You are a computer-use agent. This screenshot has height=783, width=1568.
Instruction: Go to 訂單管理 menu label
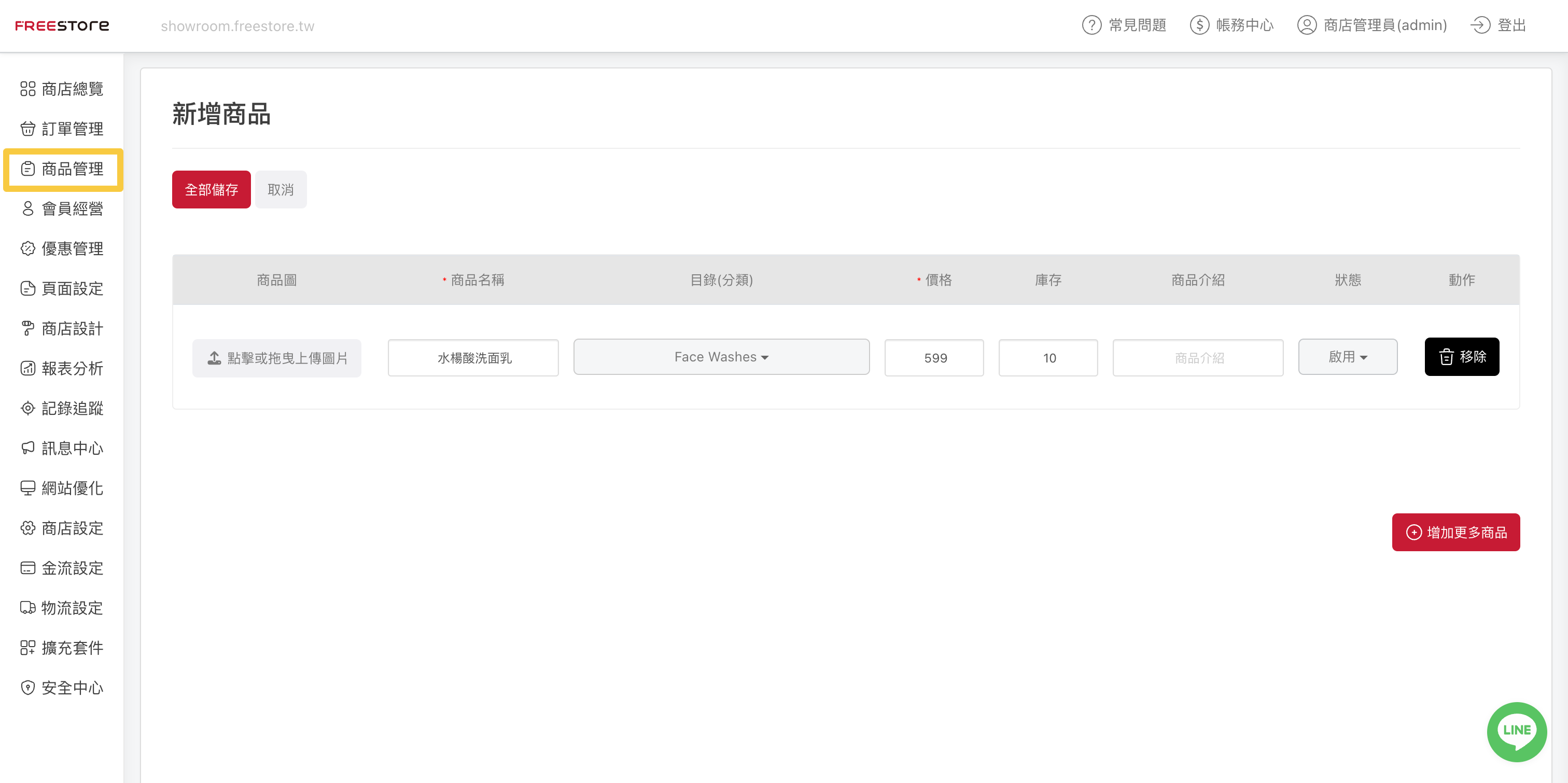coord(73,129)
